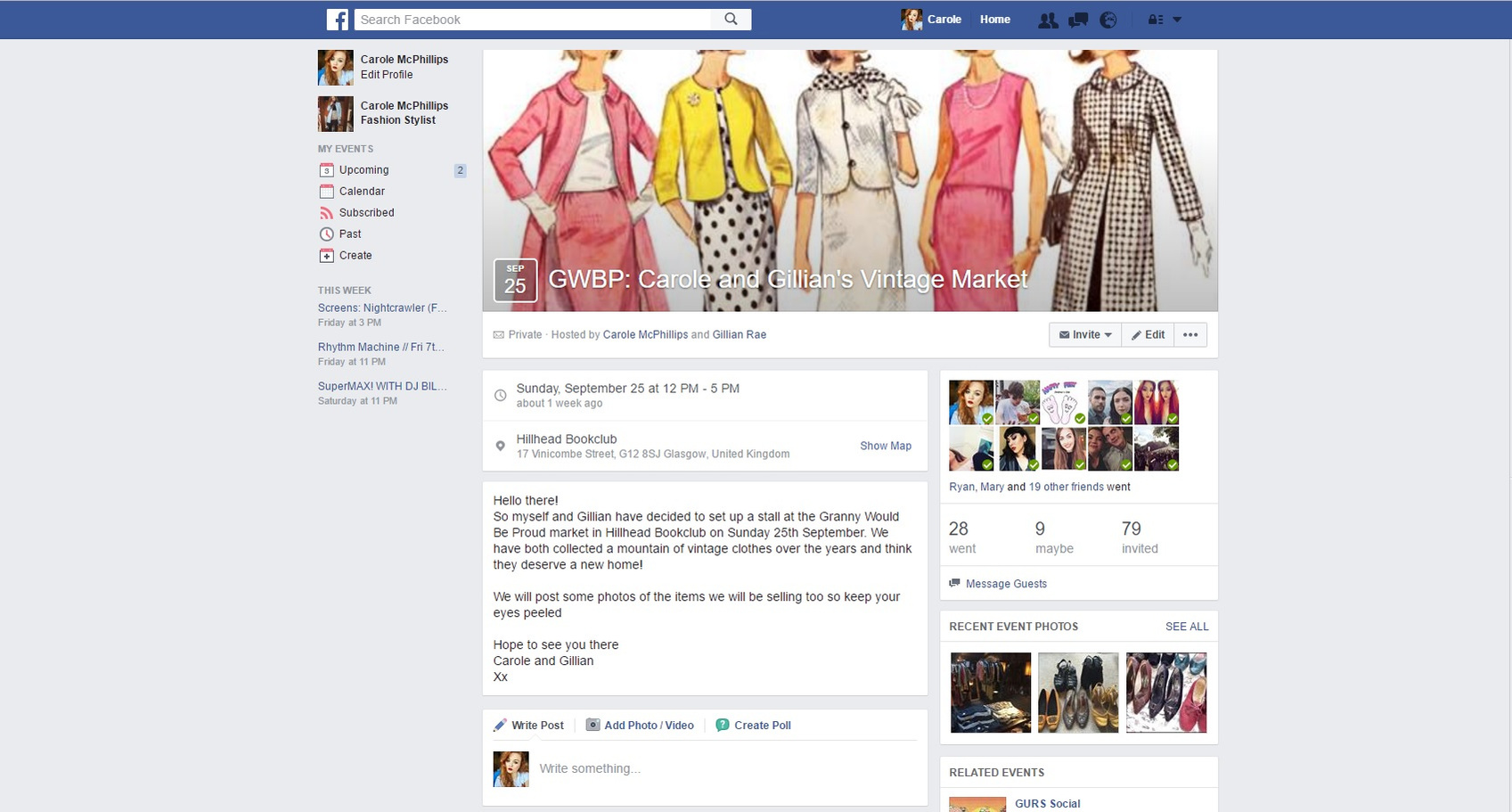Click the Create Poll question icon

coord(723,726)
